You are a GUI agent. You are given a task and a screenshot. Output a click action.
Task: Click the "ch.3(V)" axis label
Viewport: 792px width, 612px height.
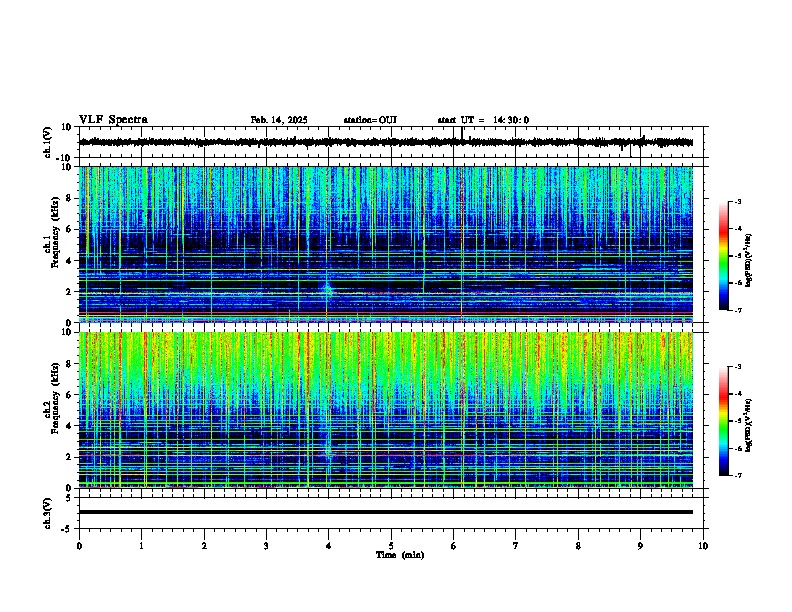(48, 513)
